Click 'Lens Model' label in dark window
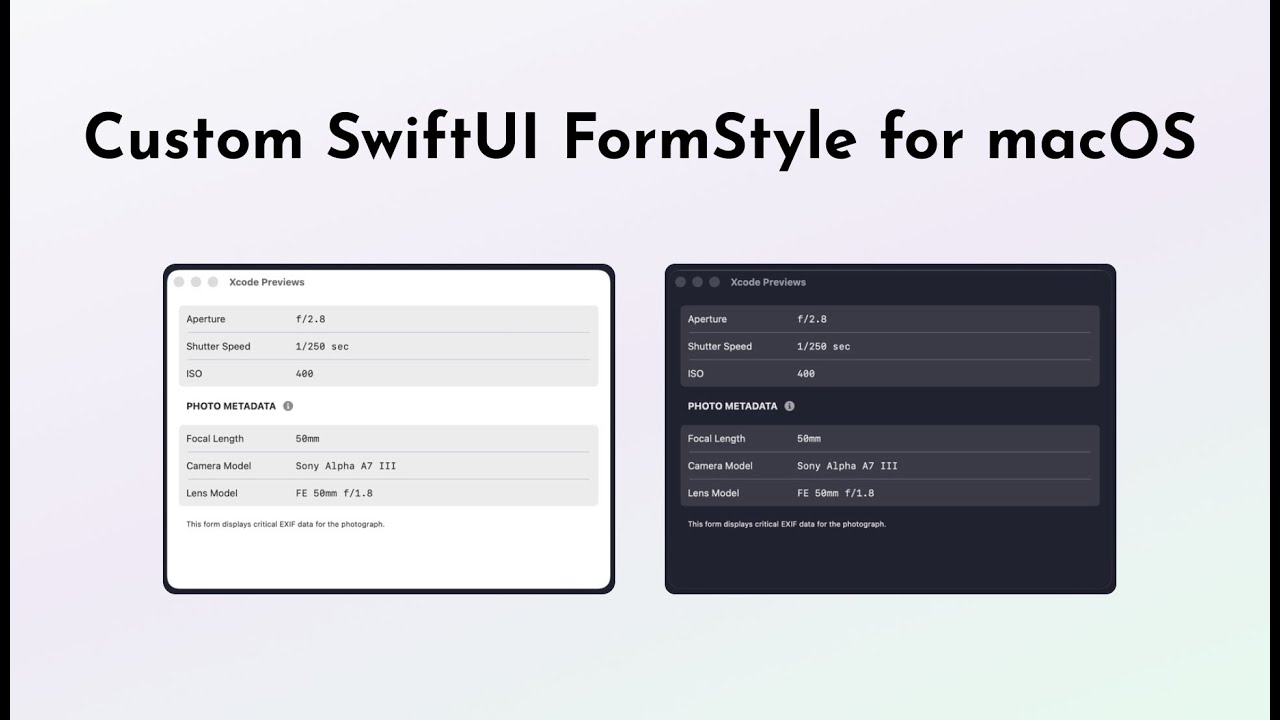1280x720 pixels. [714, 493]
